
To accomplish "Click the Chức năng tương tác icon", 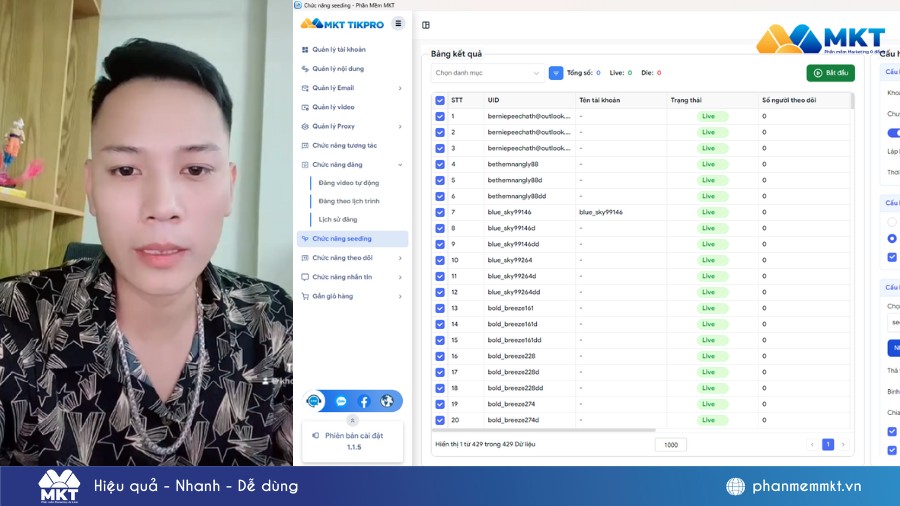I will [305, 146].
